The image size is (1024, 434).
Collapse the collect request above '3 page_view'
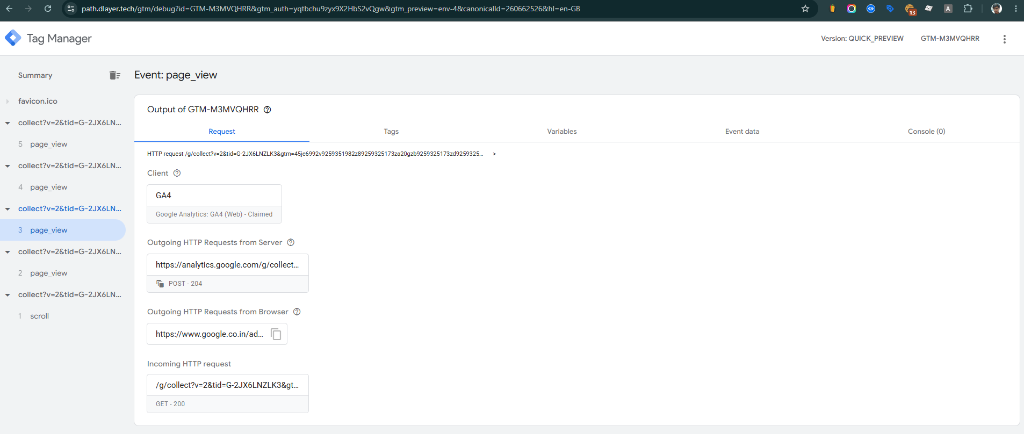[7, 208]
